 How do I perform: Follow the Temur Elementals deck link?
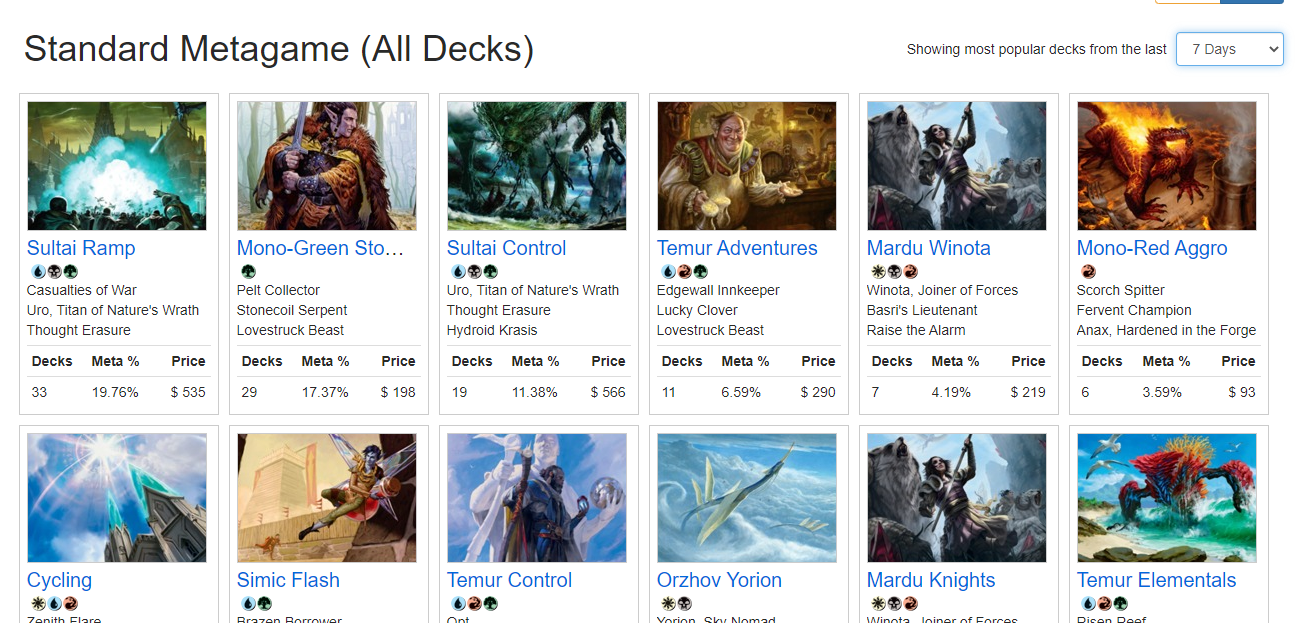pos(1156,580)
